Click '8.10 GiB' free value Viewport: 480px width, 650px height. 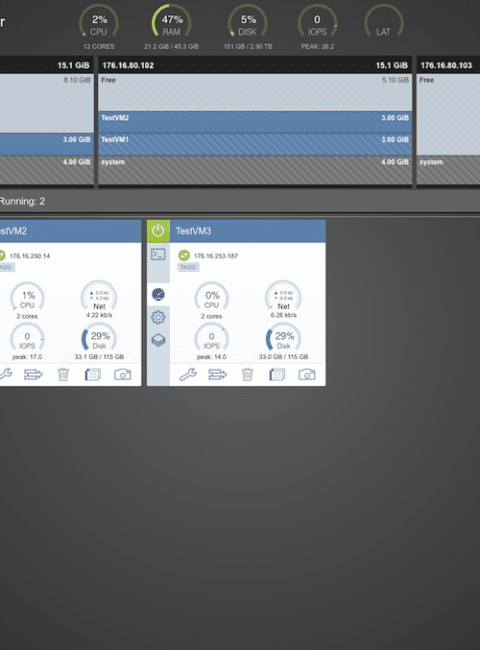77,80
